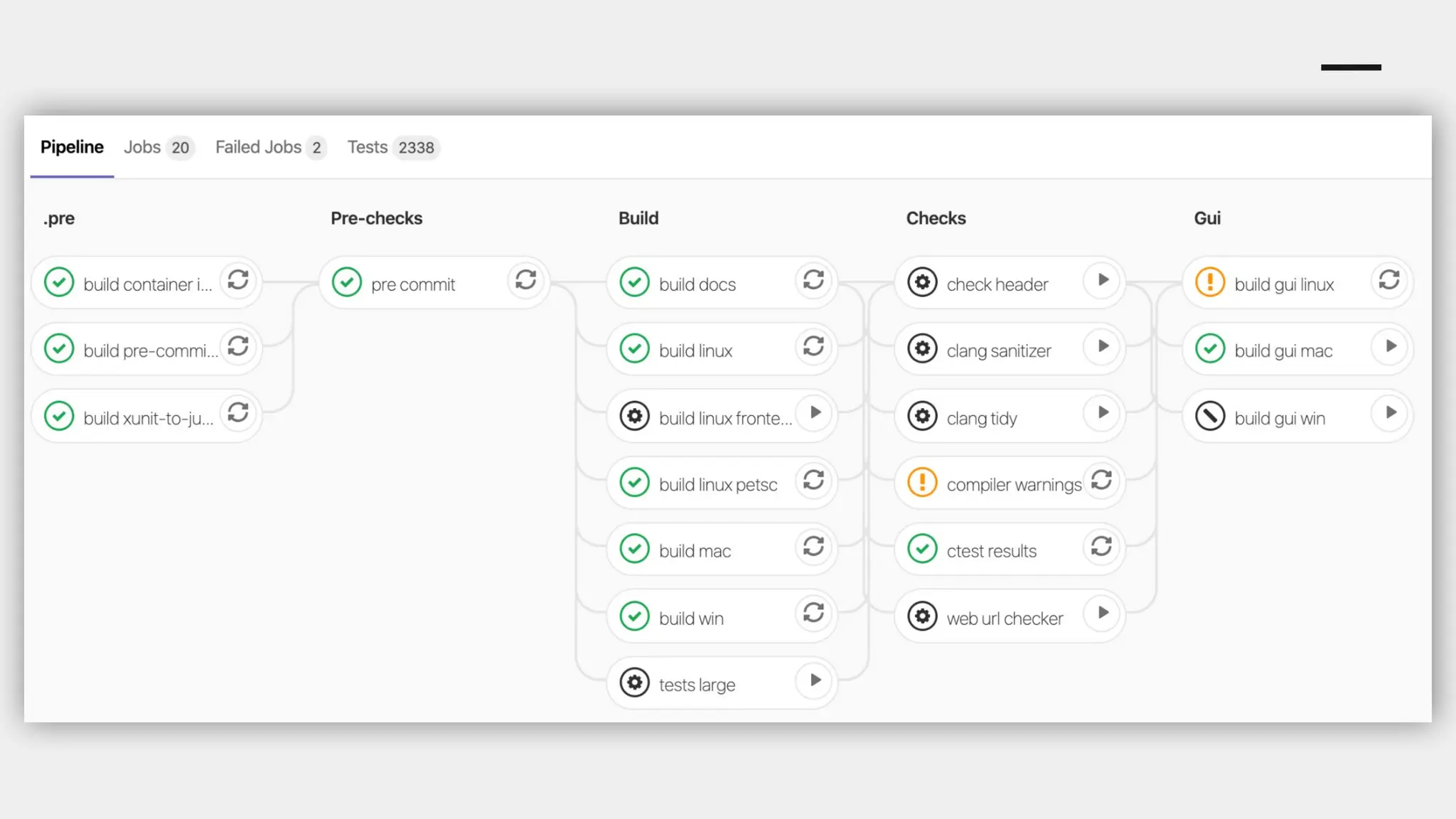Viewport: 1456px width, 819px height.
Task: Run the web url checker job
Action: tap(1103, 614)
